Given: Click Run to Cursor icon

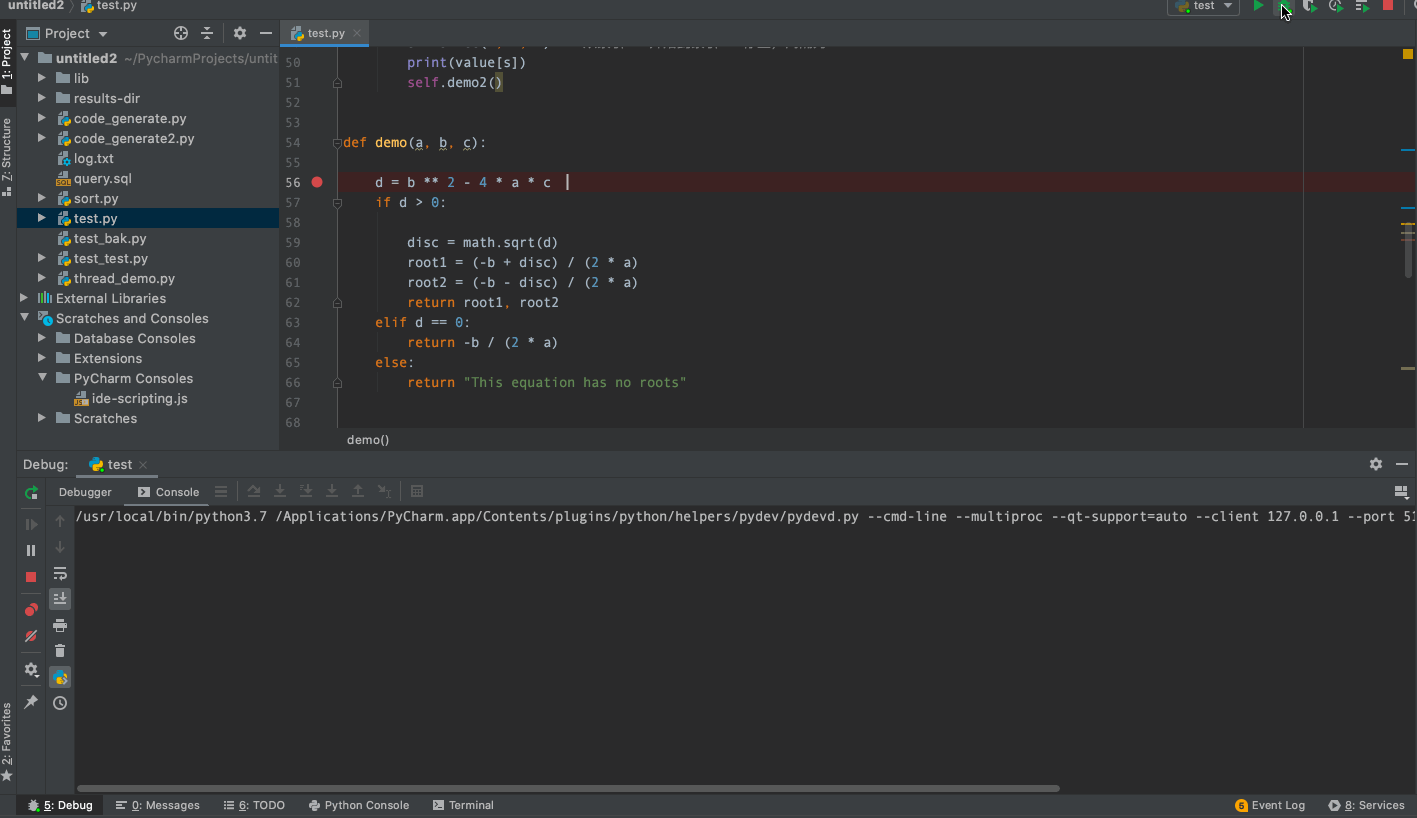Looking at the screenshot, I should pos(384,492).
